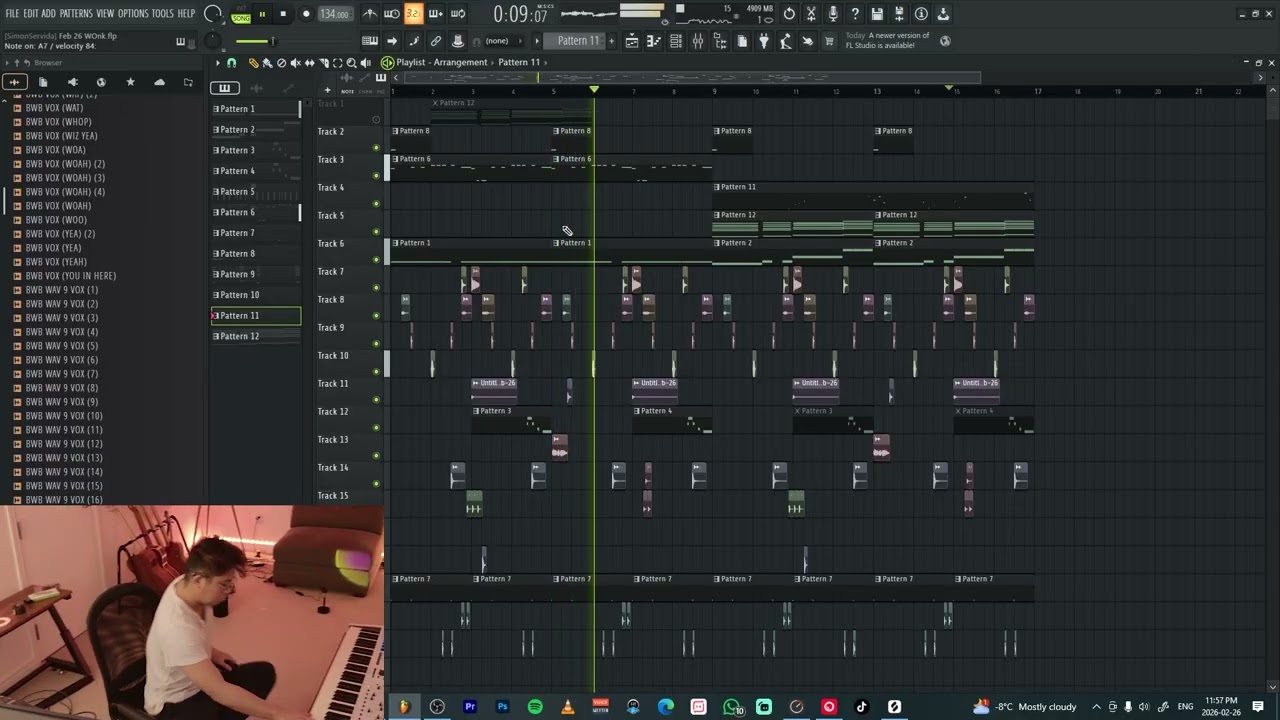The image size is (1280, 720).
Task: Open the microphone recording options icon
Action: (x=833, y=14)
